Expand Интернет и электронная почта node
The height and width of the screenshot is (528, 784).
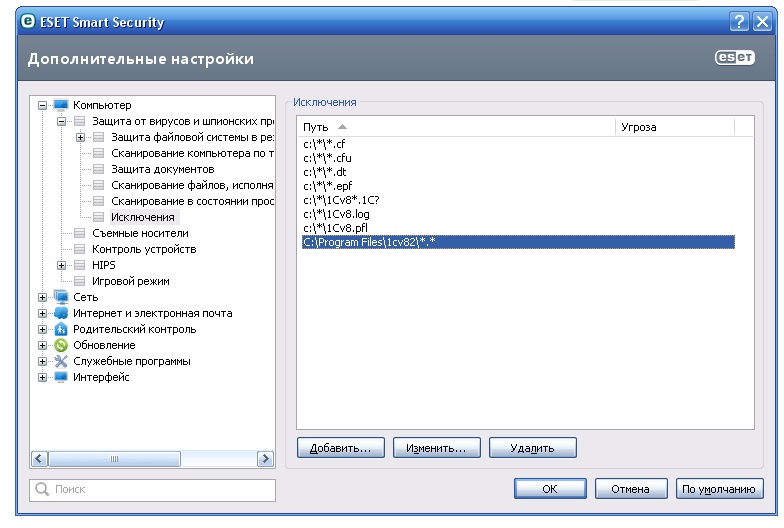42,314
